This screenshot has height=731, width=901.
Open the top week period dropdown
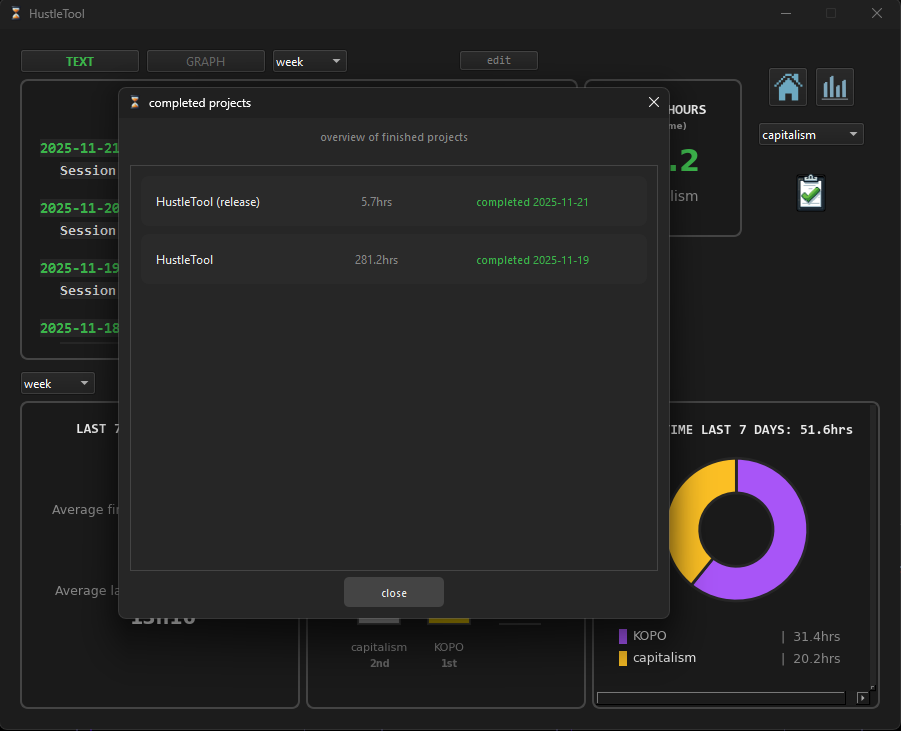click(x=310, y=61)
